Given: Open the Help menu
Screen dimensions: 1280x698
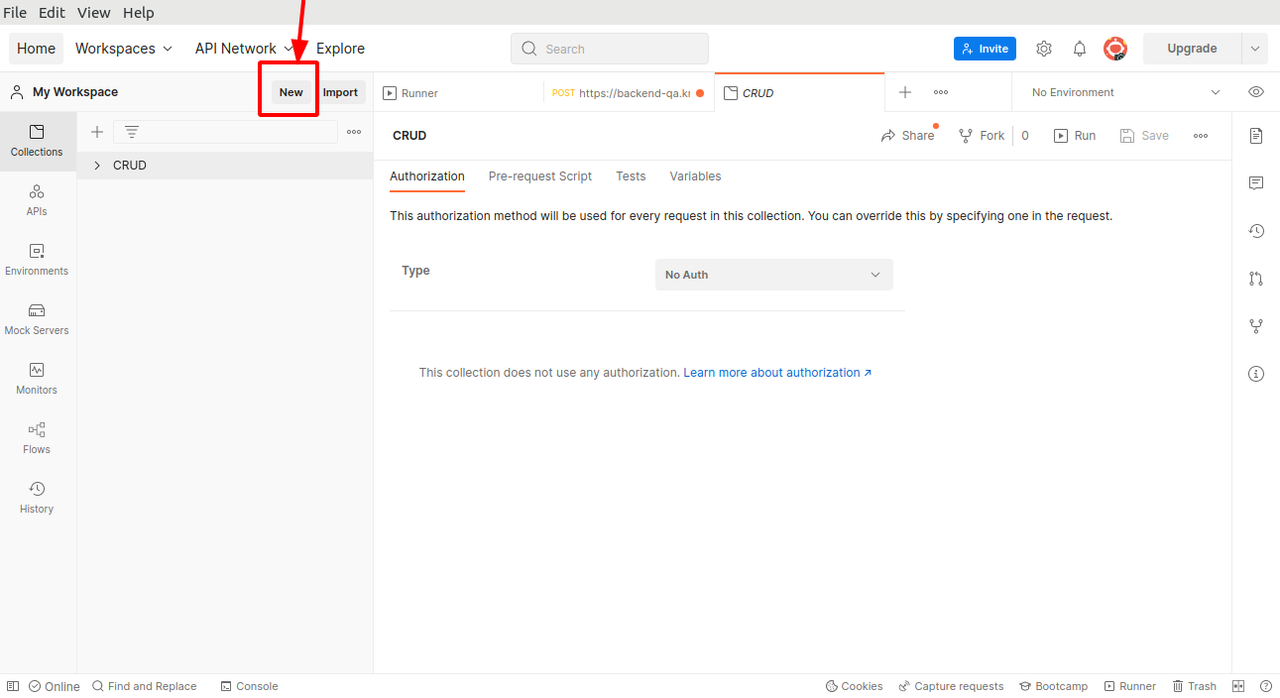Looking at the screenshot, I should pos(138,13).
